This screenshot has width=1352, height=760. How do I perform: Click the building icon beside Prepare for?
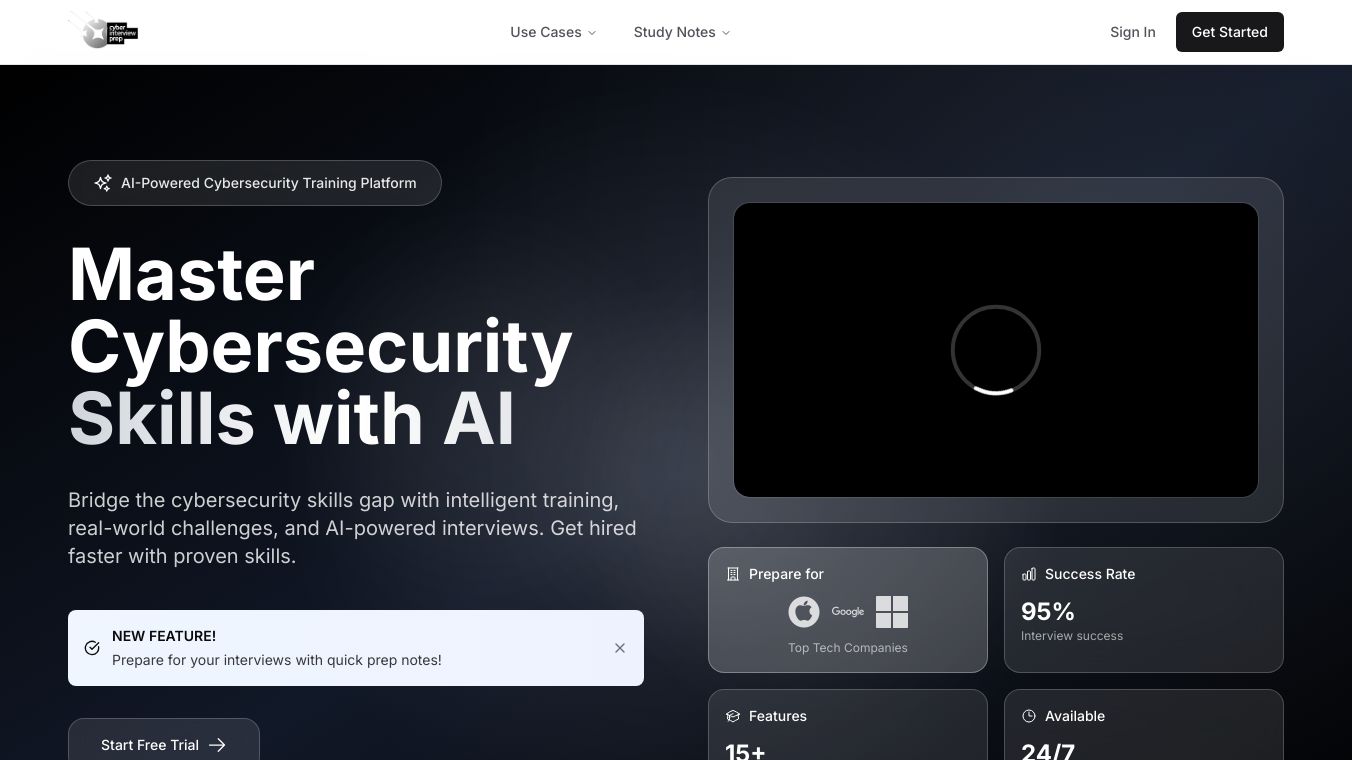coord(733,574)
